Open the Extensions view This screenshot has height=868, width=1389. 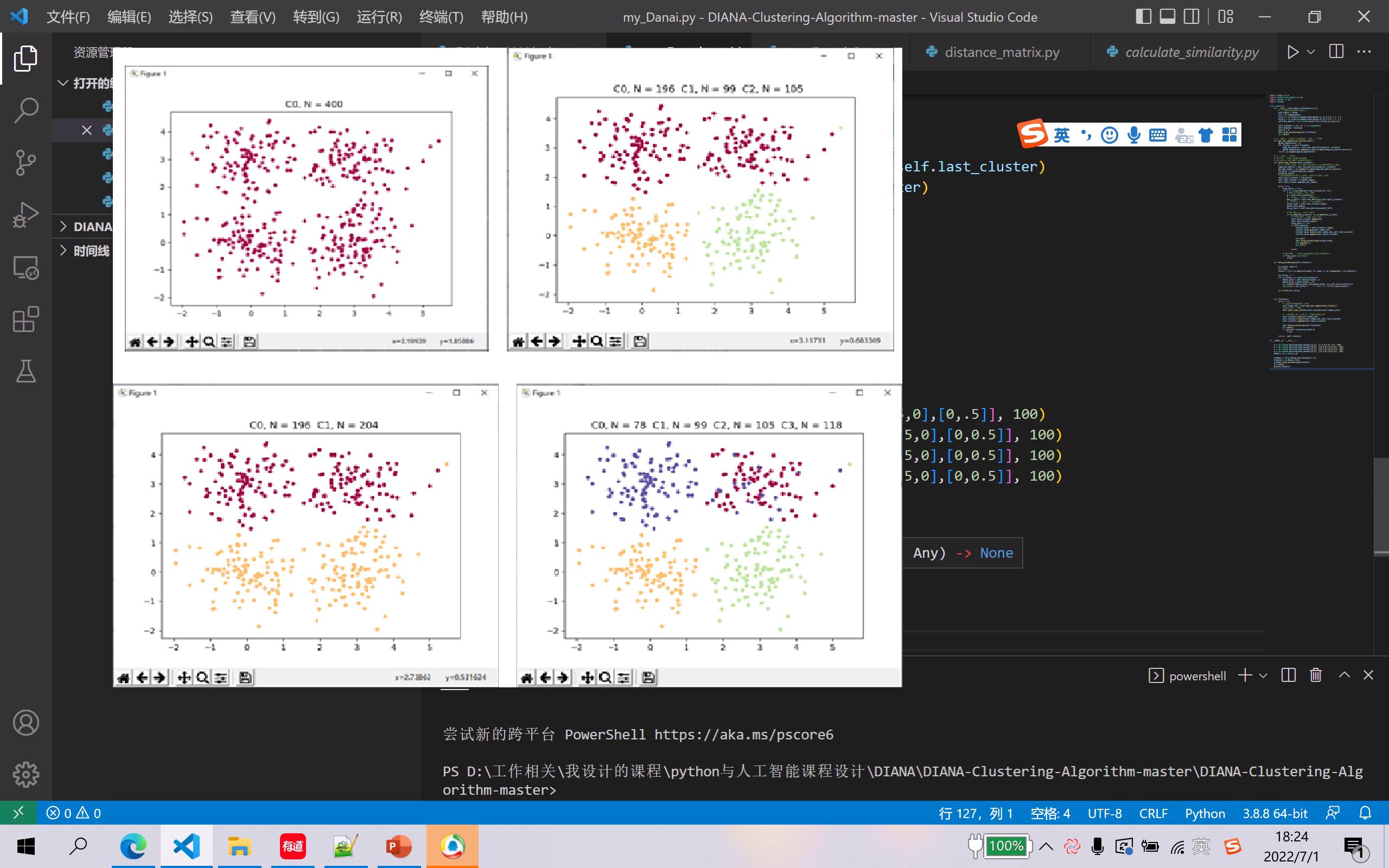(26, 319)
